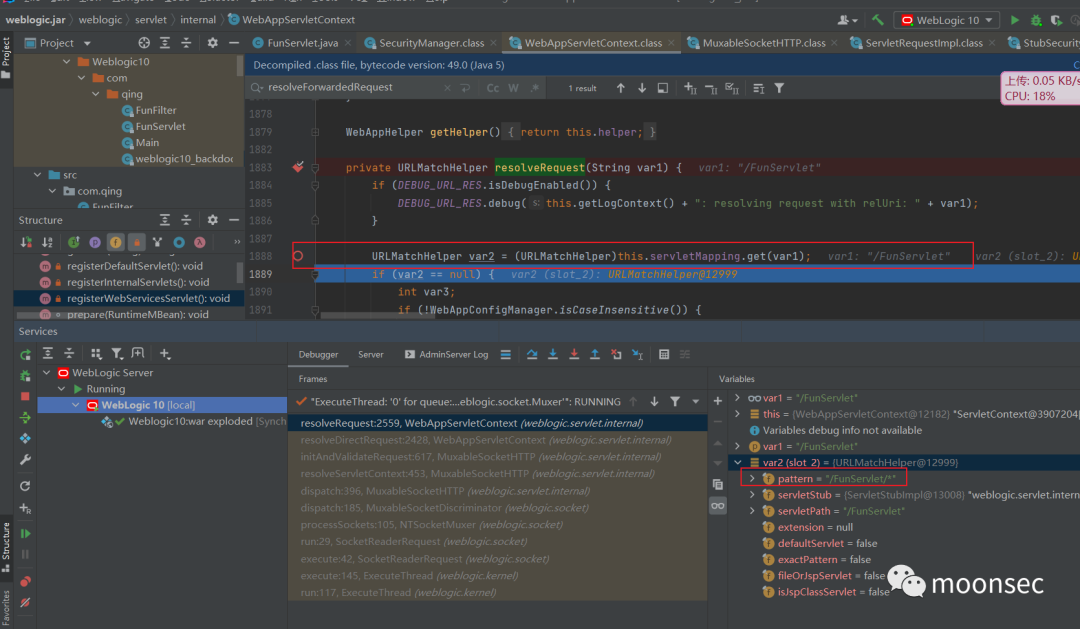Click the Show Execution Point icon
This screenshot has width=1080, height=629.
coord(506,354)
